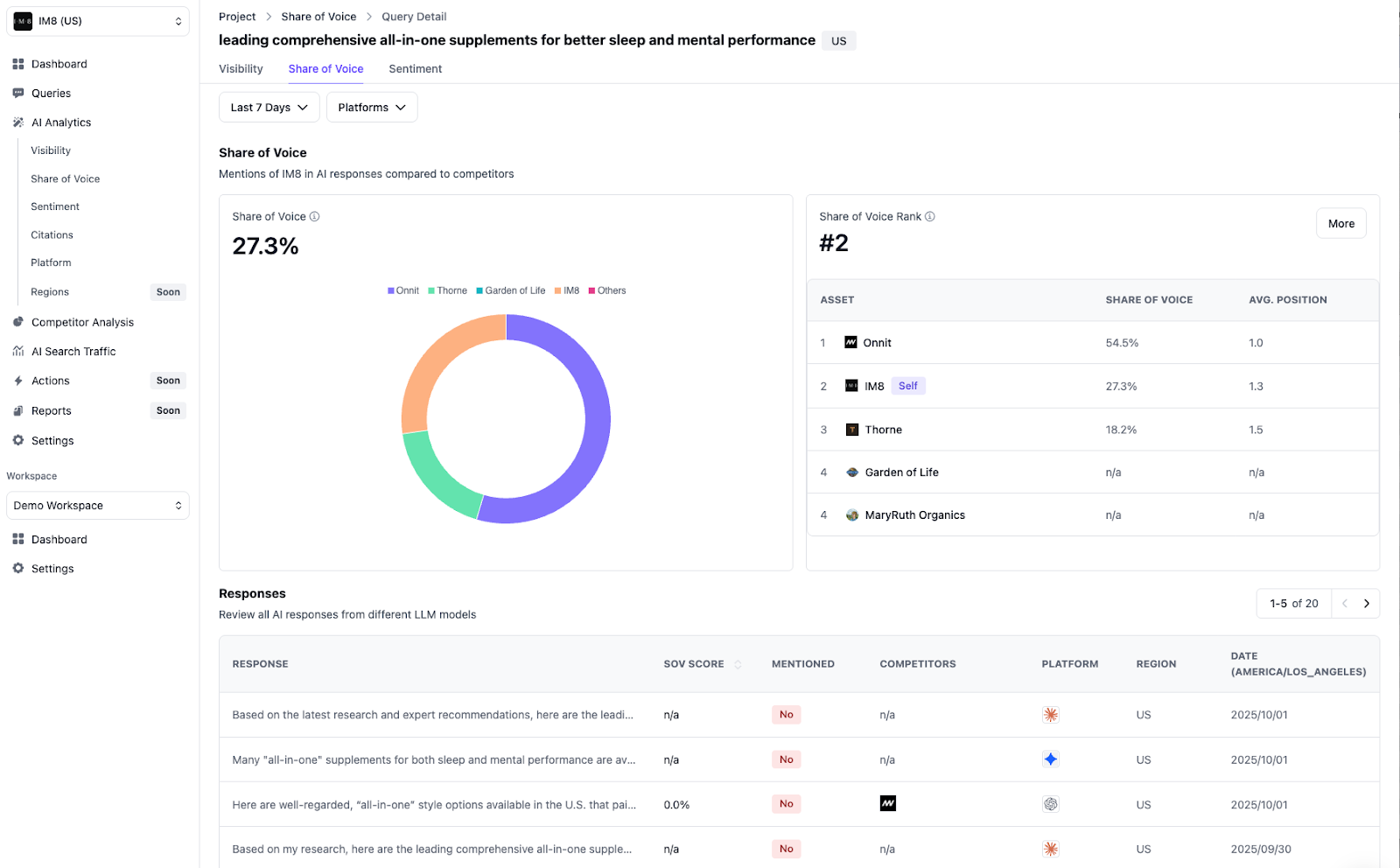Viewport: 1400px width, 868px height.
Task: Open the Visibility tab
Action: click(241, 68)
